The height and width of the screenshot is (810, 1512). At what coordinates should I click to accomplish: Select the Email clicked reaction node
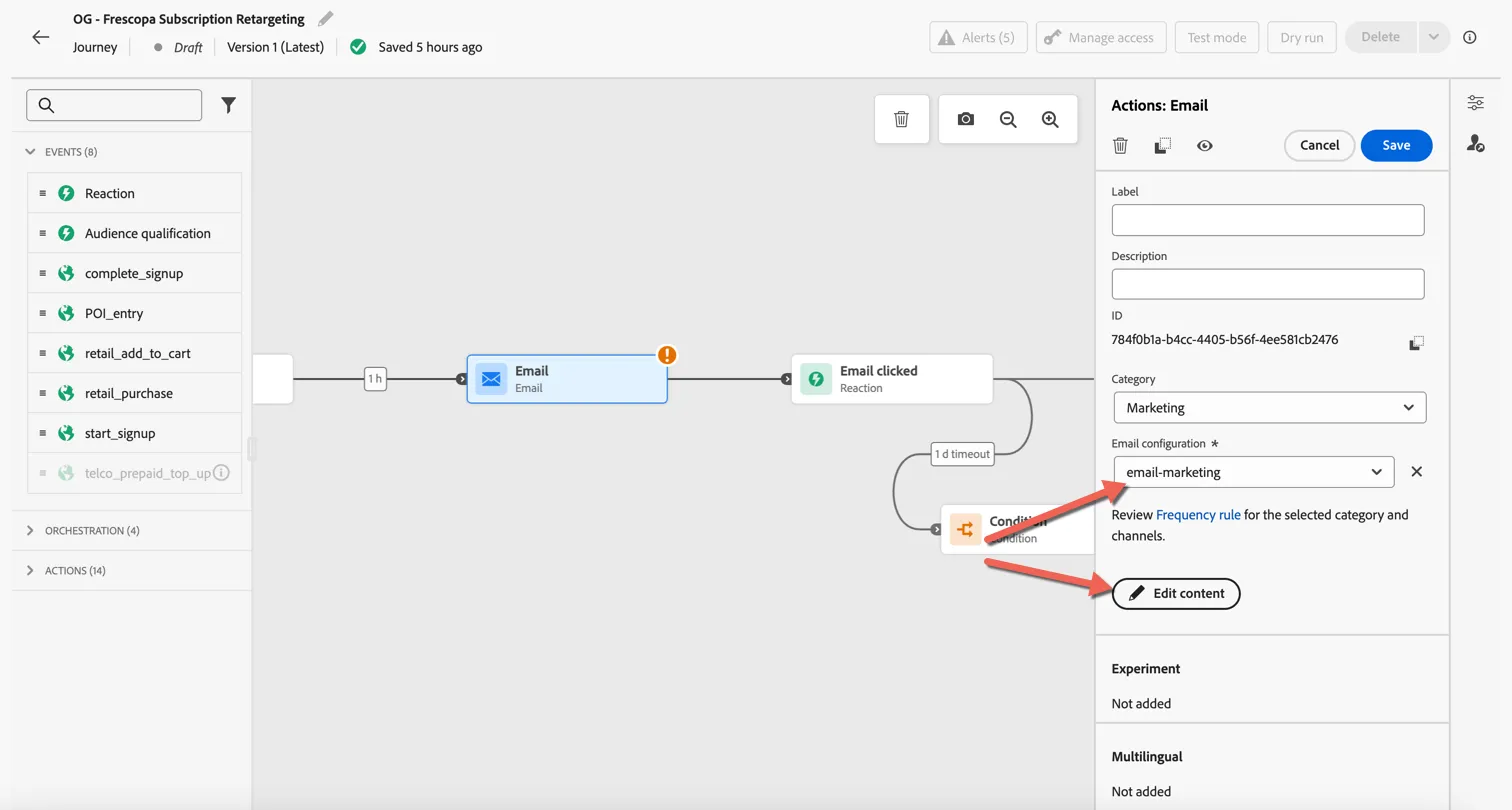892,379
